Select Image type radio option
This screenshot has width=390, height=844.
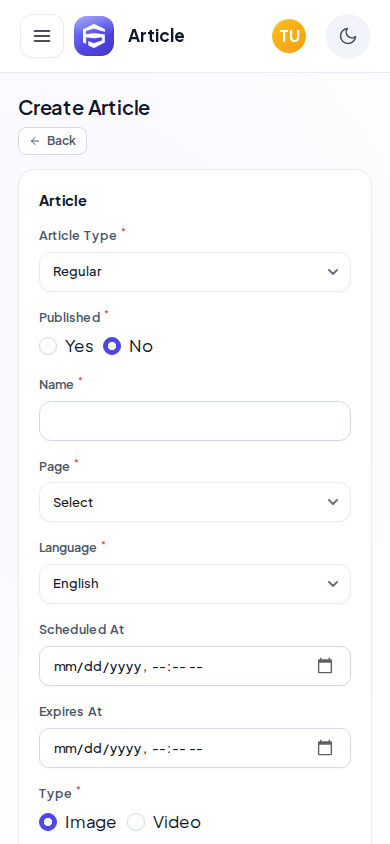click(48, 822)
